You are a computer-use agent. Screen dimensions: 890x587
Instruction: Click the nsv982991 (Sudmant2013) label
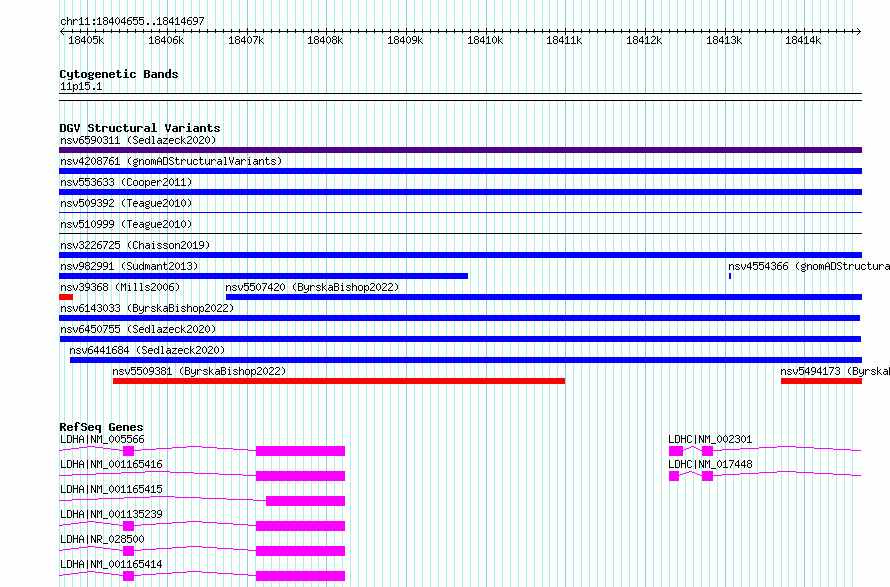129,266
